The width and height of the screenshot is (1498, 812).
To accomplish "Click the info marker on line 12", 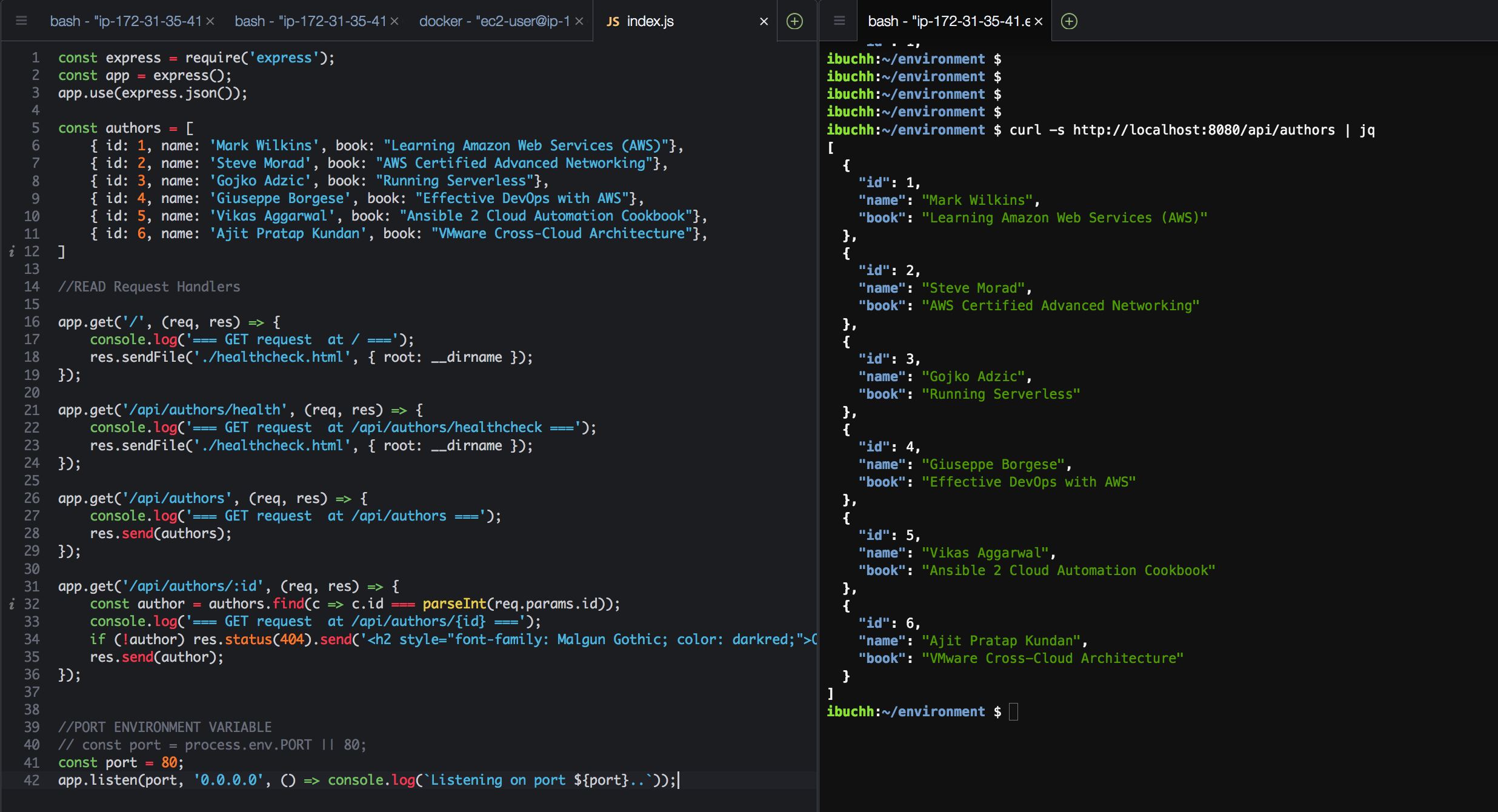I will pyautogui.click(x=12, y=251).
